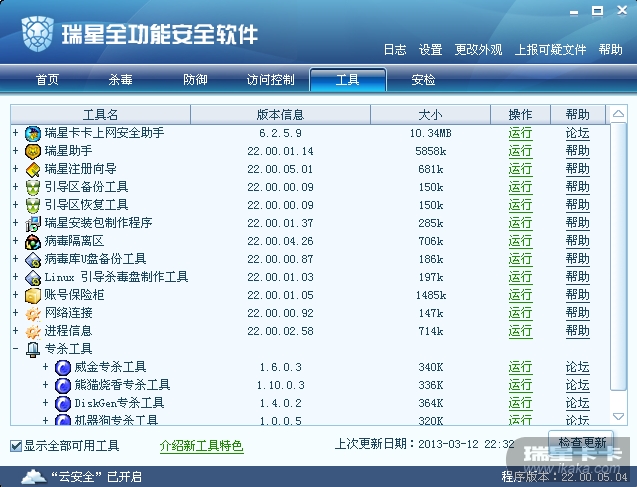Expand the 熊猫烧香专杀工具 row
This screenshot has width=637, height=487.
pyautogui.click(x=46, y=385)
